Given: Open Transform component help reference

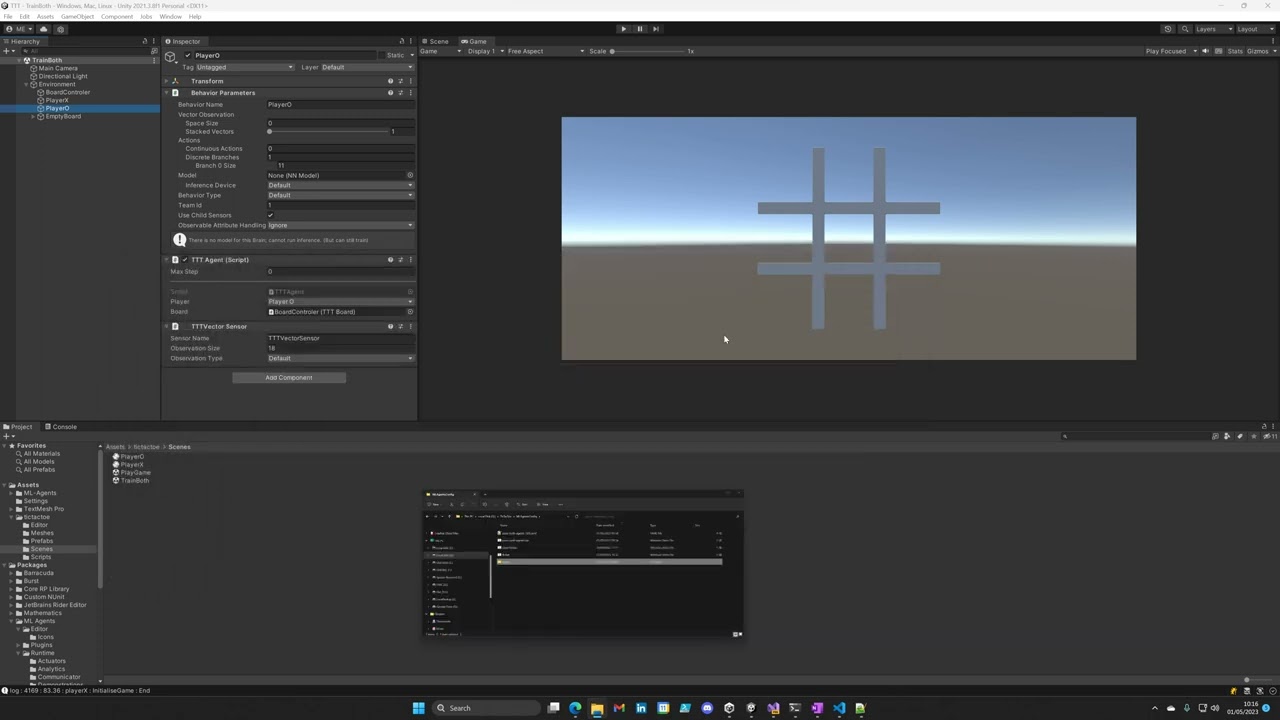Looking at the screenshot, I should coord(391,81).
